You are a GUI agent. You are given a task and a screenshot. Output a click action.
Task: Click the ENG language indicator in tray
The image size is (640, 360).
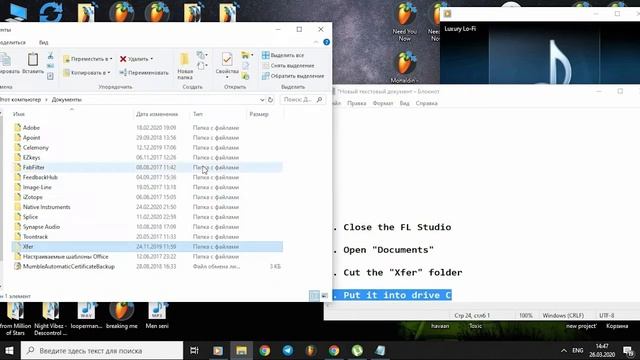point(578,351)
